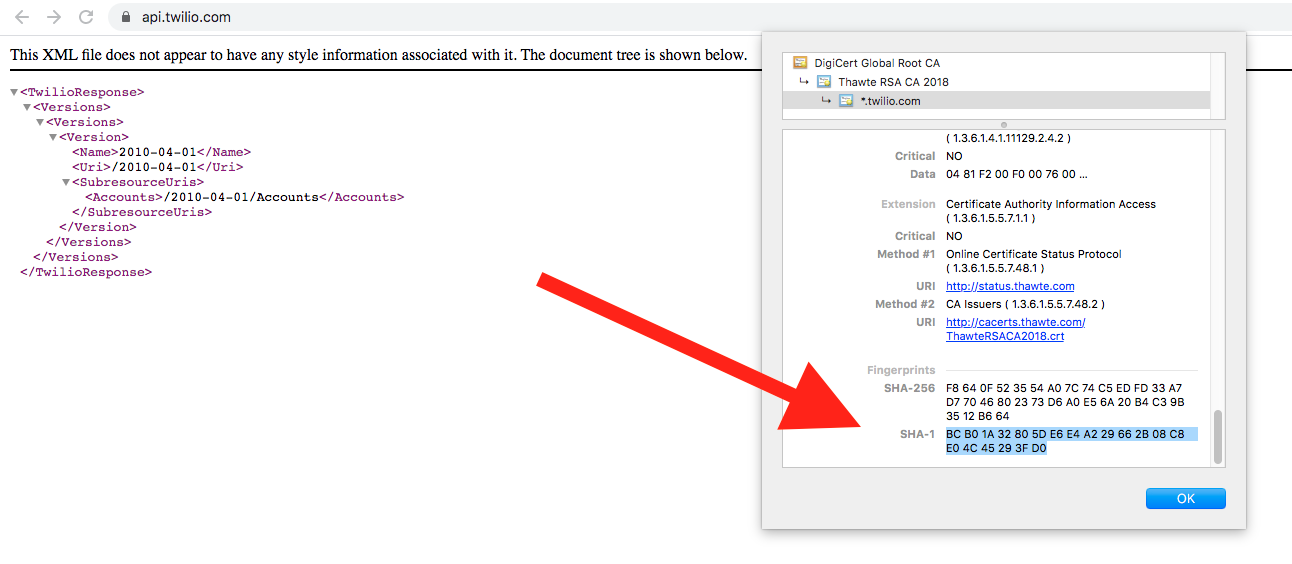Select the Thawte RSA CA 2018 certificate icon
Image resolution: width=1292 pixels, height=564 pixels.
pos(824,82)
